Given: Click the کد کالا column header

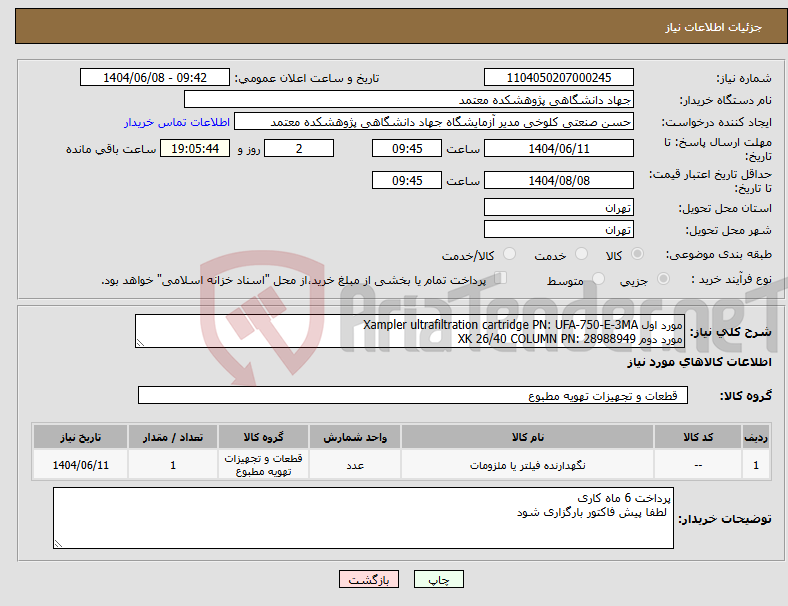Looking at the screenshot, I should (x=698, y=437).
